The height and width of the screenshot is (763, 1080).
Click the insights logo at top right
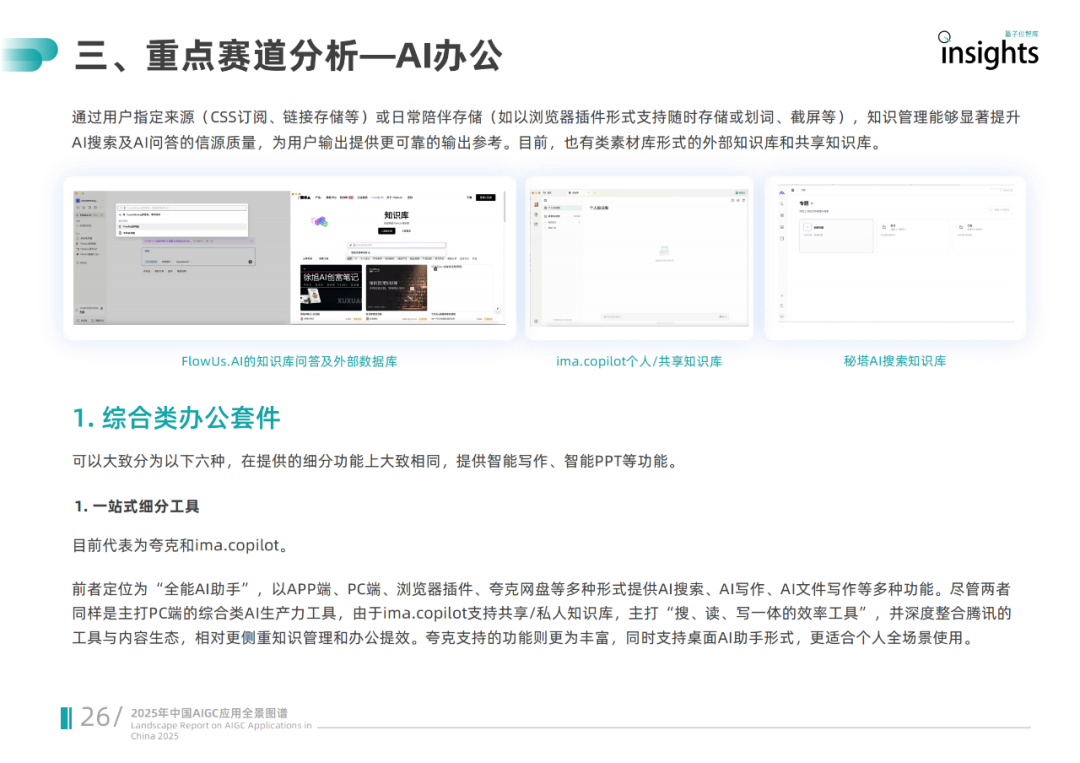(x=988, y=50)
